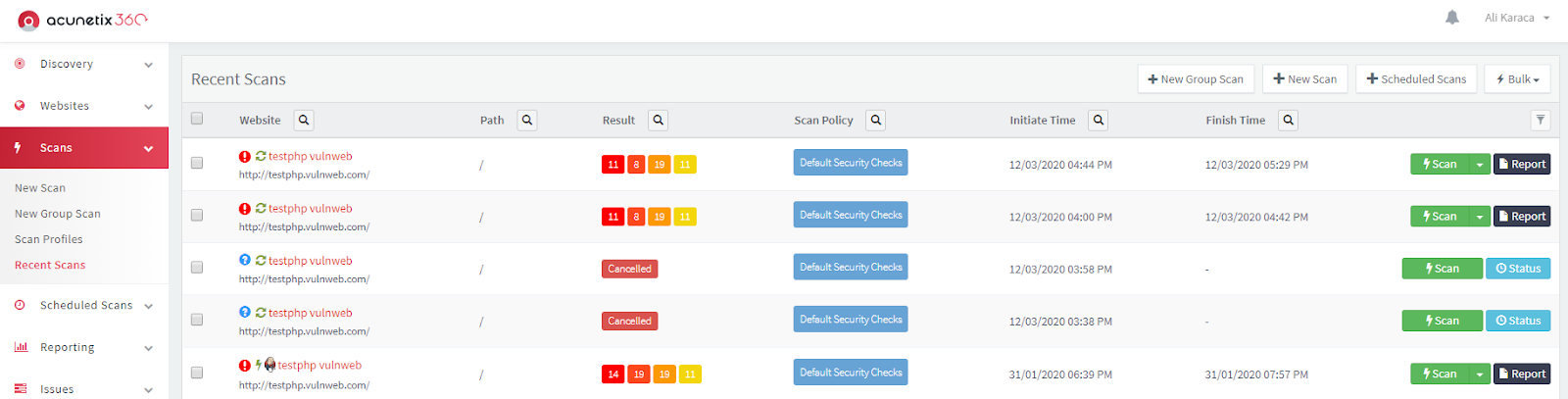Open the Bulk actions dropdown
This screenshot has width=1568, height=399.
(1517, 79)
